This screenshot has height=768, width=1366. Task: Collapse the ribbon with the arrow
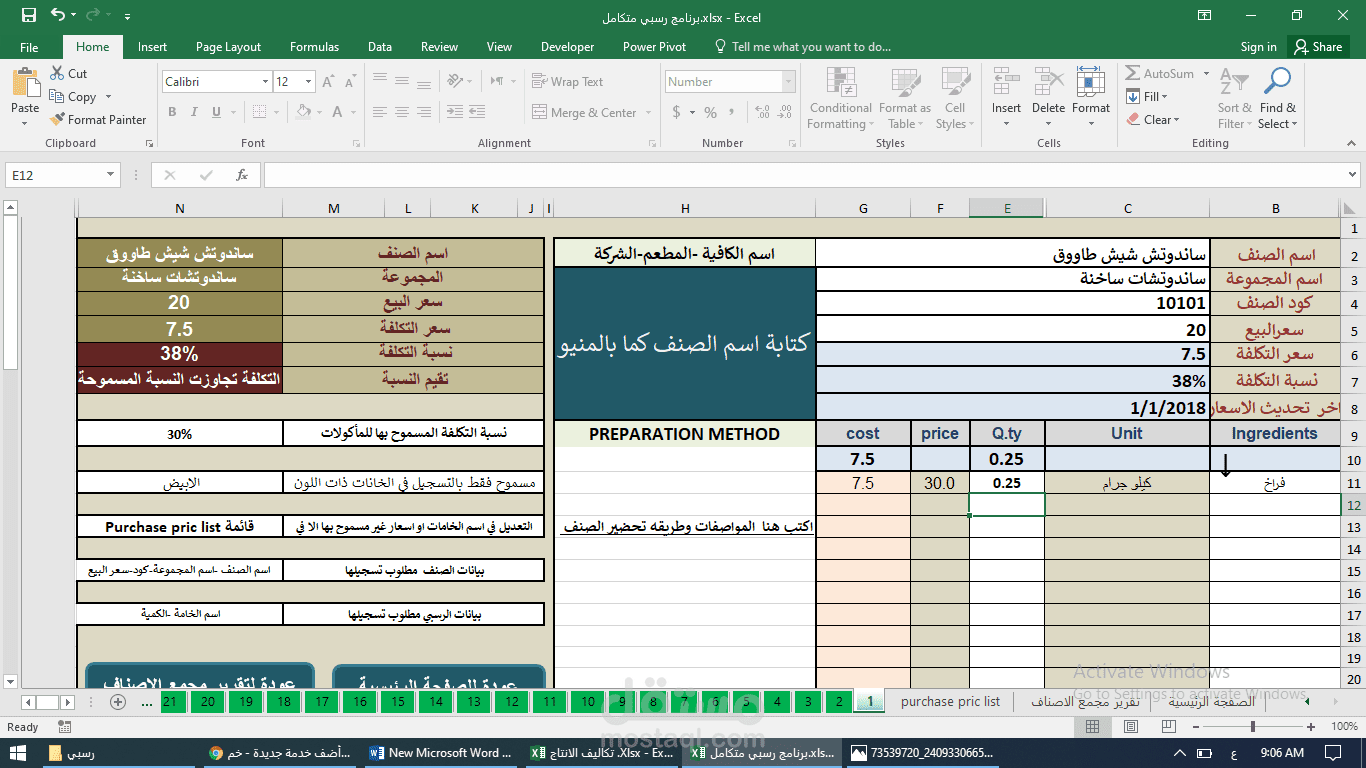tap(1350, 144)
